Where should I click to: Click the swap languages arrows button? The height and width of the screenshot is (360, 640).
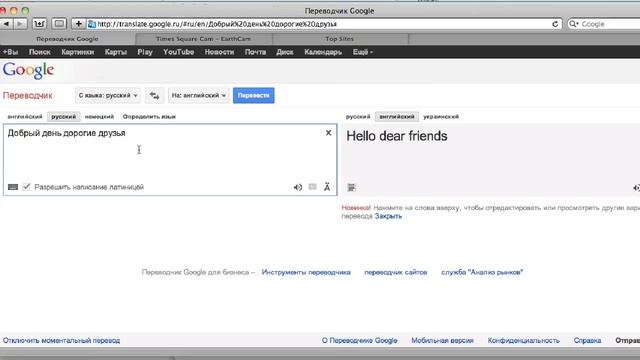point(154,96)
